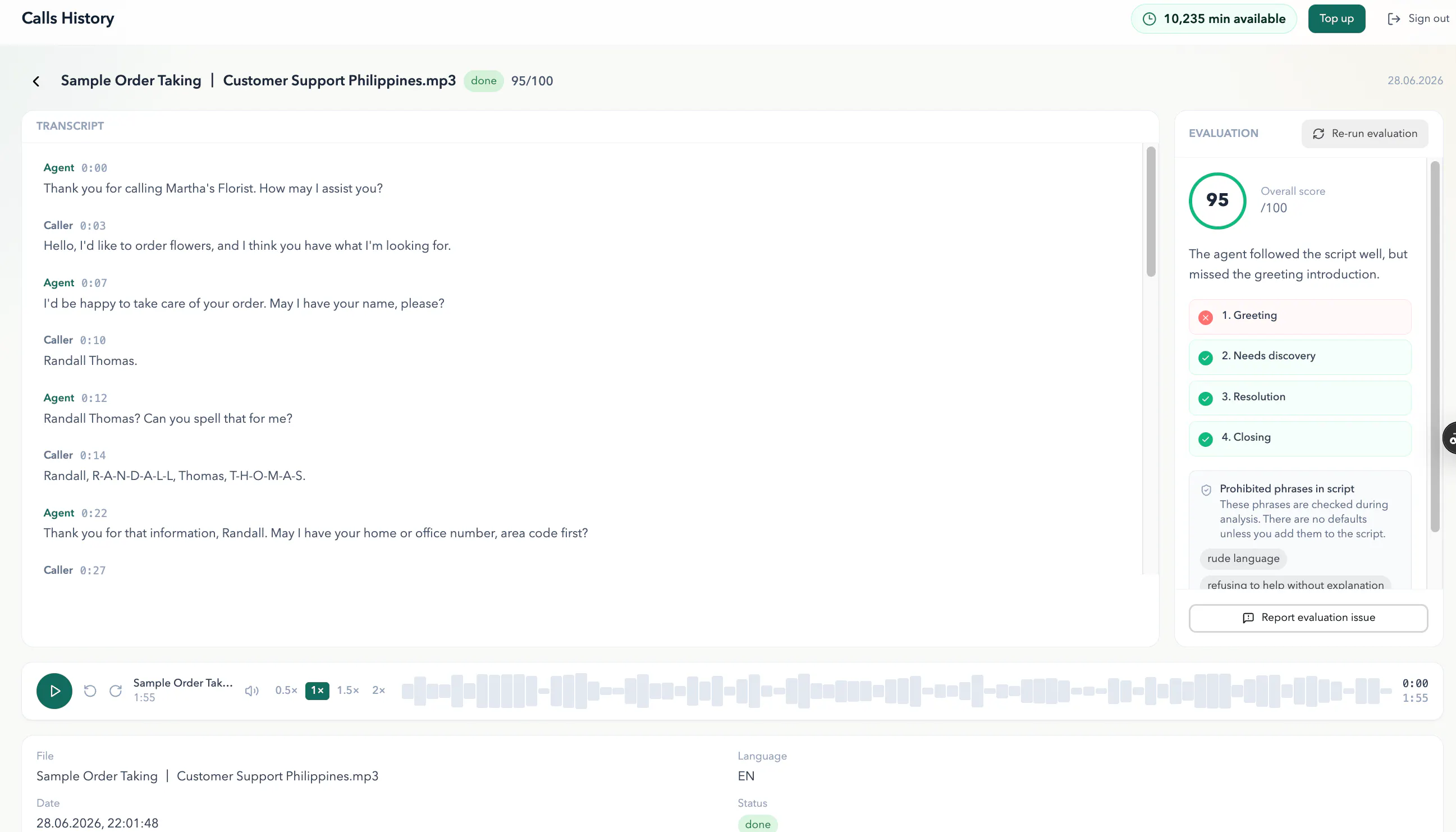Image resolution: width=1456 pixels, height=832 pixels.
Task: Click the 'rude language' phrase chip
Action: pos(1243,558)
